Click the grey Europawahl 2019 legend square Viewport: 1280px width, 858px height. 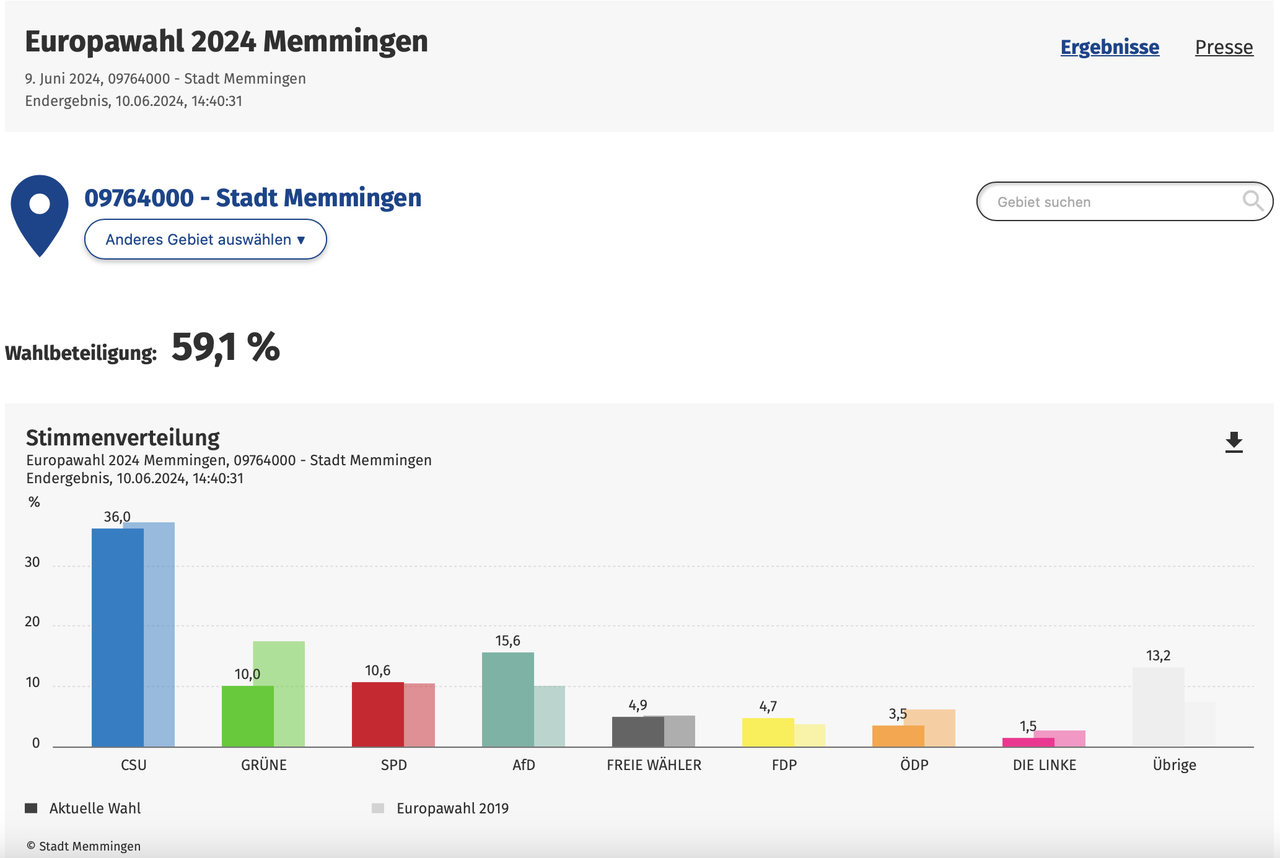(378, 808)
